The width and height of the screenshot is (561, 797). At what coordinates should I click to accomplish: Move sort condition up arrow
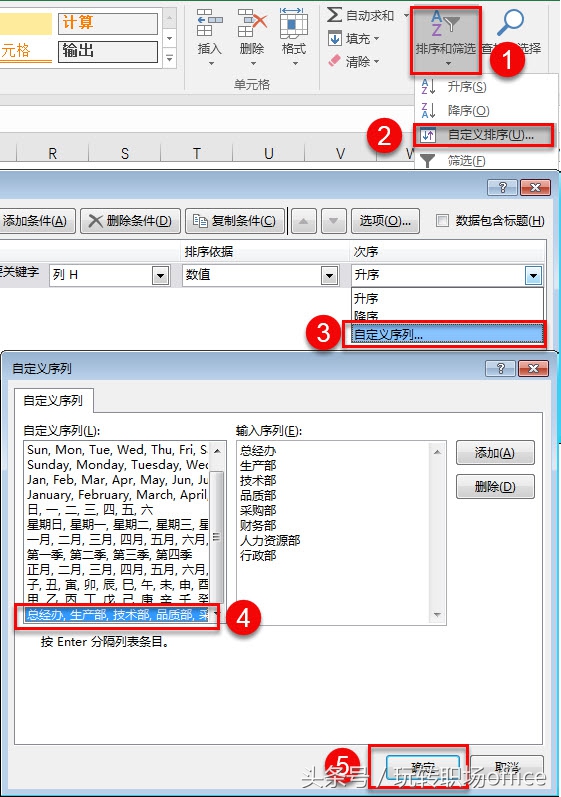click(x=303, y=221)
